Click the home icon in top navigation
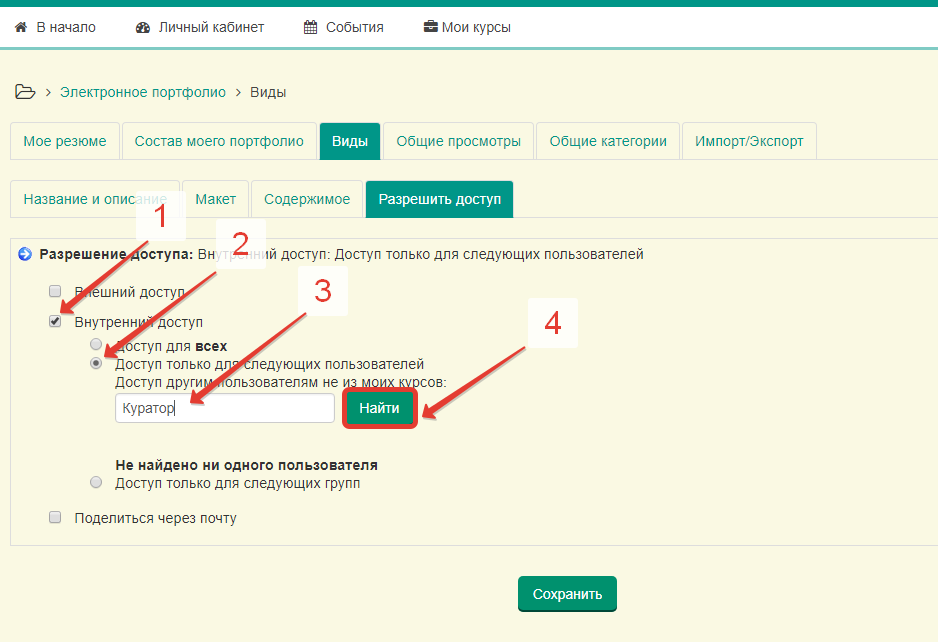The image size is (938, 642). click(x=20, y=27)
